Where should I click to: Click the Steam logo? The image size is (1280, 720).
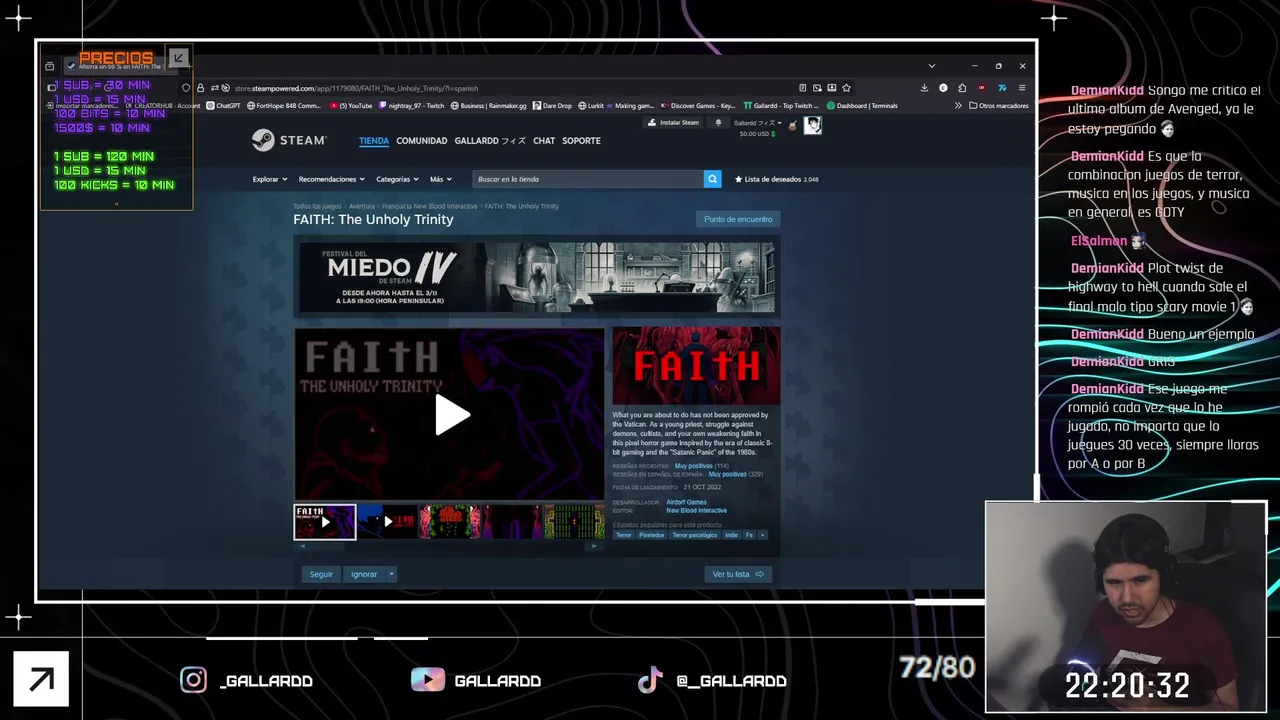coord(287,140)
